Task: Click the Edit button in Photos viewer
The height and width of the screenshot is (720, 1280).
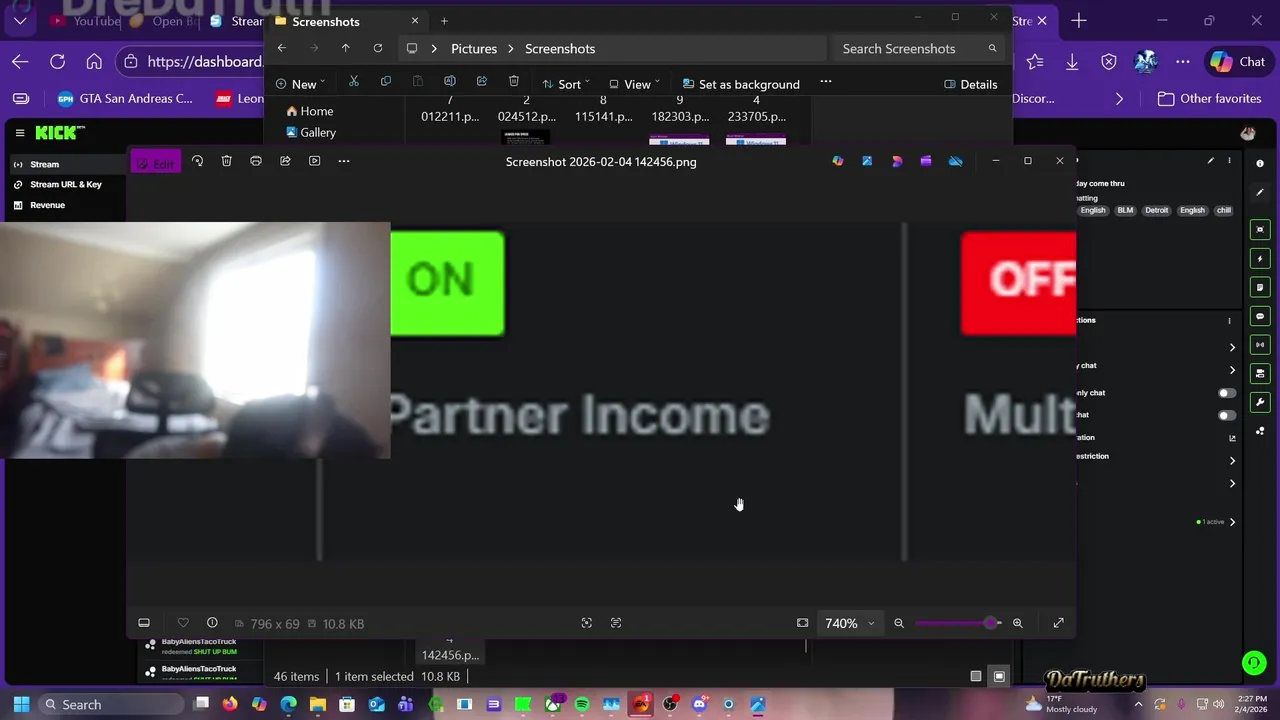Action: 156,162
